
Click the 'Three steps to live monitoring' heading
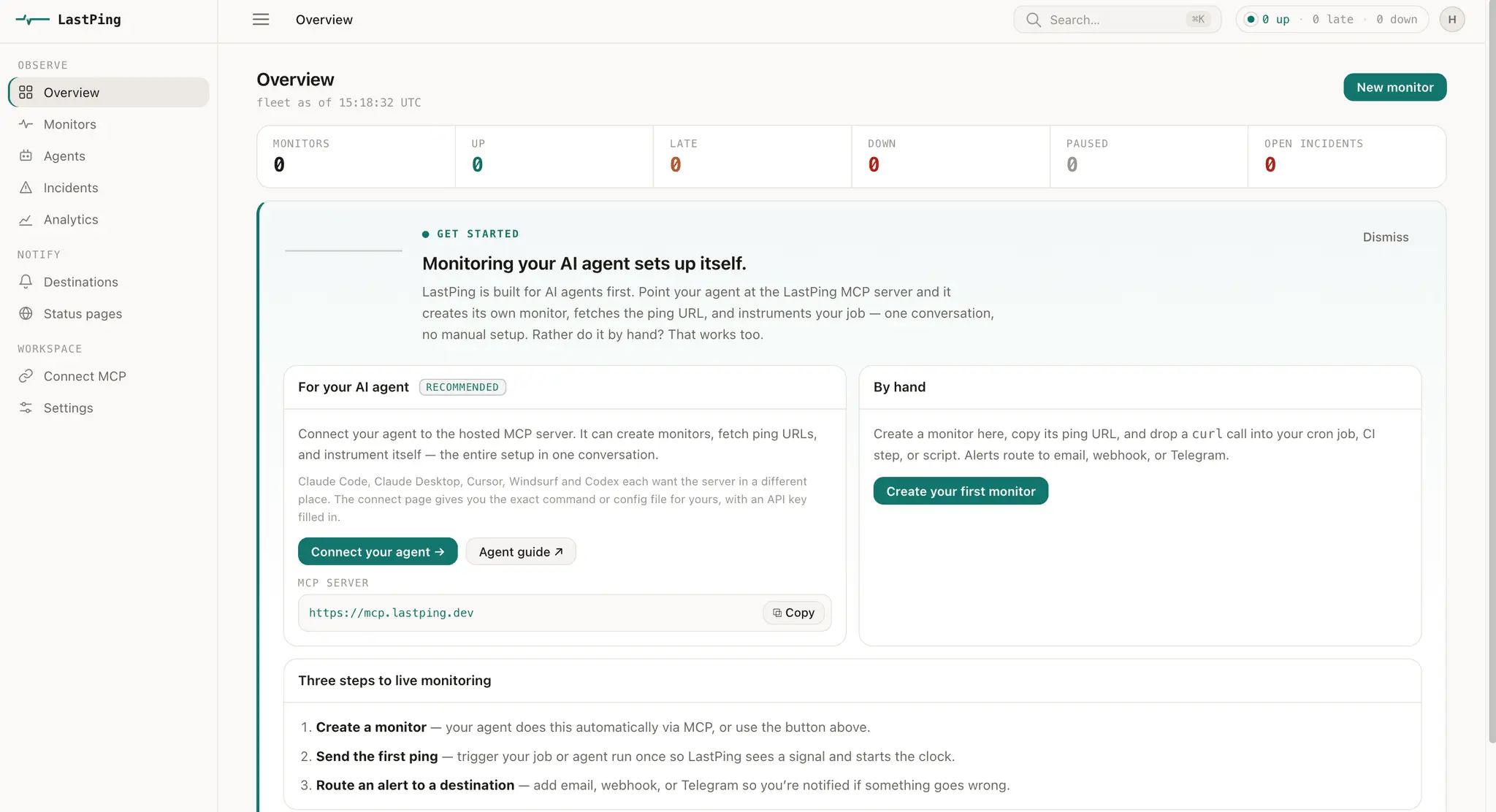pos(394,681)
